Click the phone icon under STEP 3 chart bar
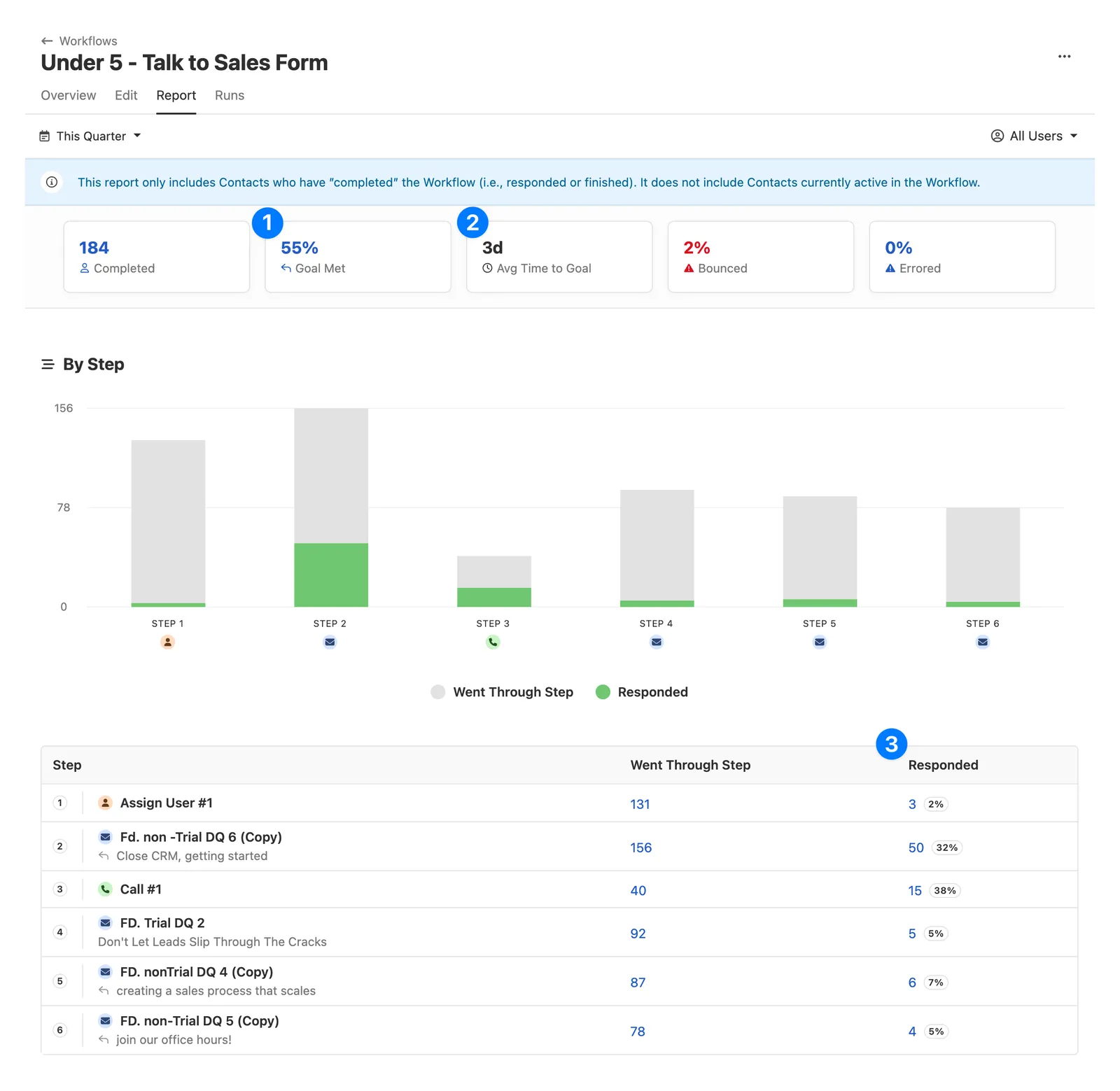This screenshot has height=1091, width=1120. 493,642
